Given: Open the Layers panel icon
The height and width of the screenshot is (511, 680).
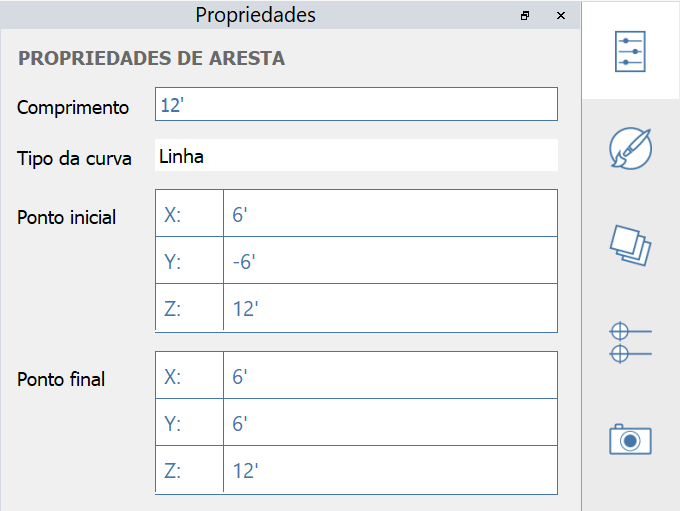Looking at the screenshot, I should click(x=630, y=245).
